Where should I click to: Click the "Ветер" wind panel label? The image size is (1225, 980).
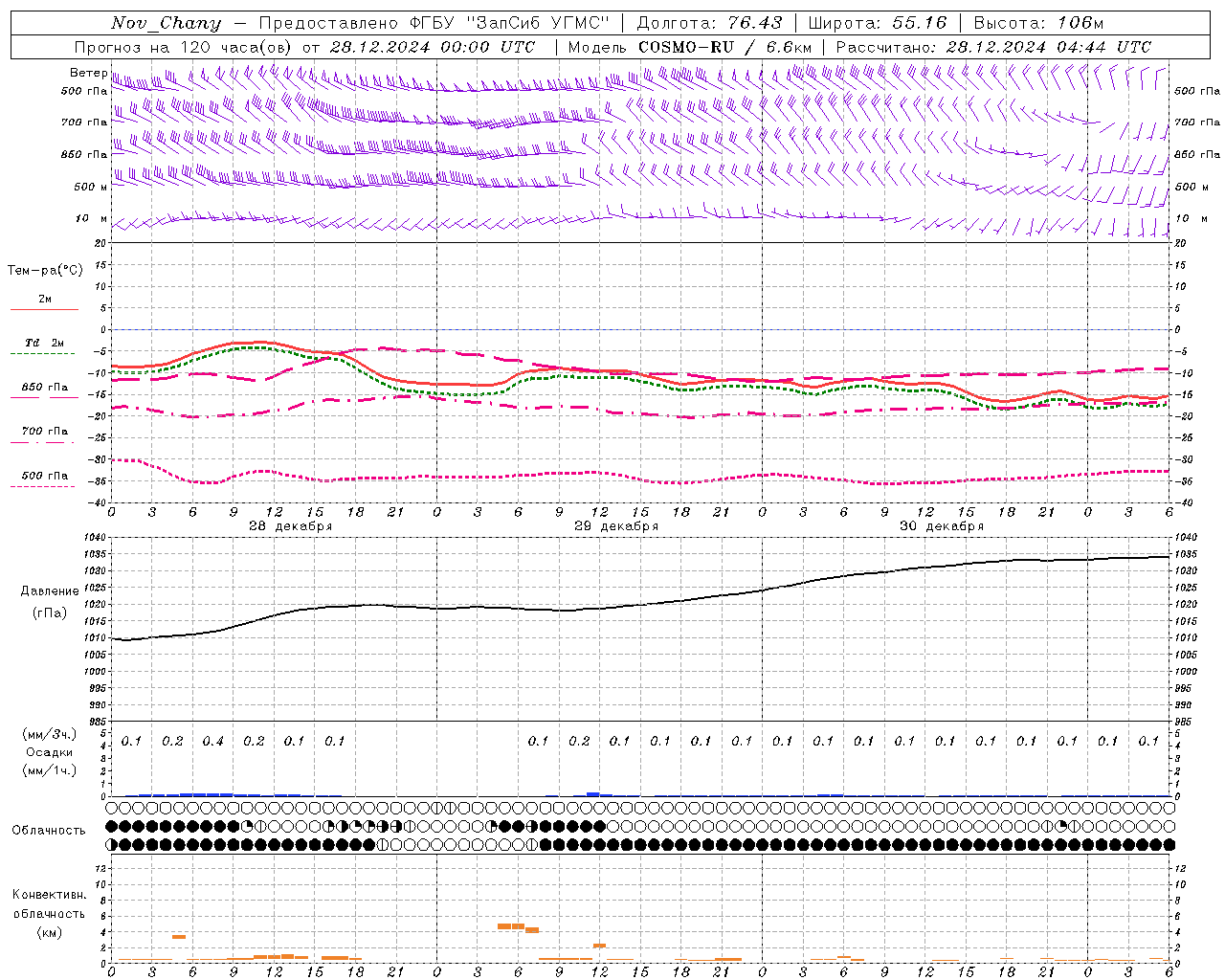tap(88, 73)
